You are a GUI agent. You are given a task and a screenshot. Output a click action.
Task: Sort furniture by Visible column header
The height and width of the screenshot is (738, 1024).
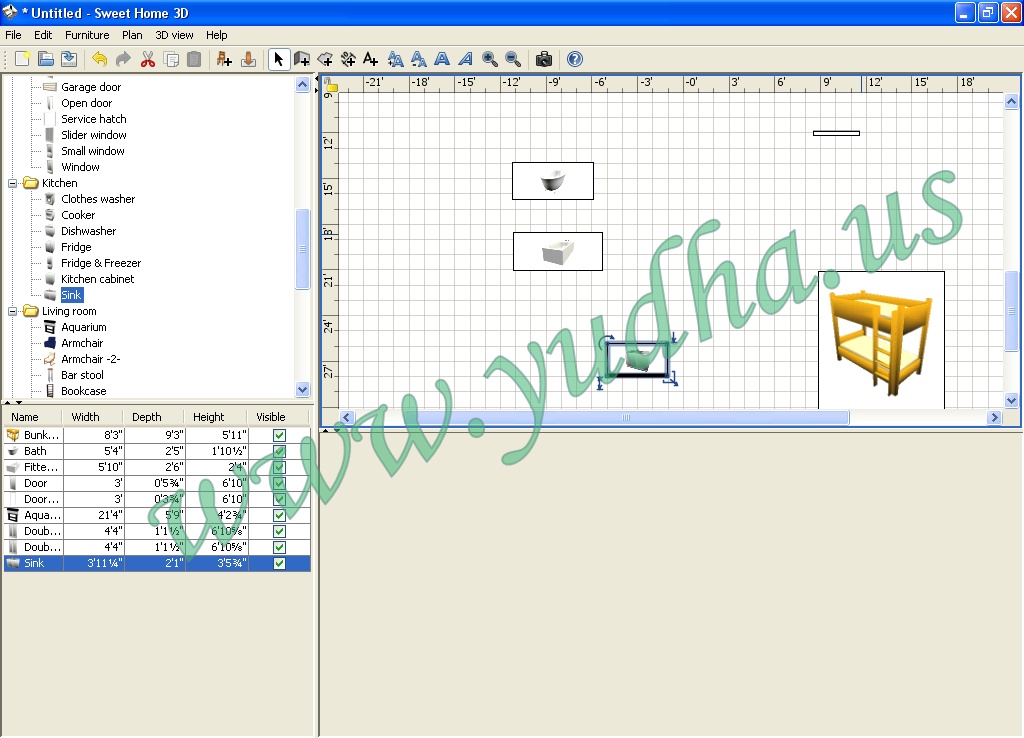point(278,417)
